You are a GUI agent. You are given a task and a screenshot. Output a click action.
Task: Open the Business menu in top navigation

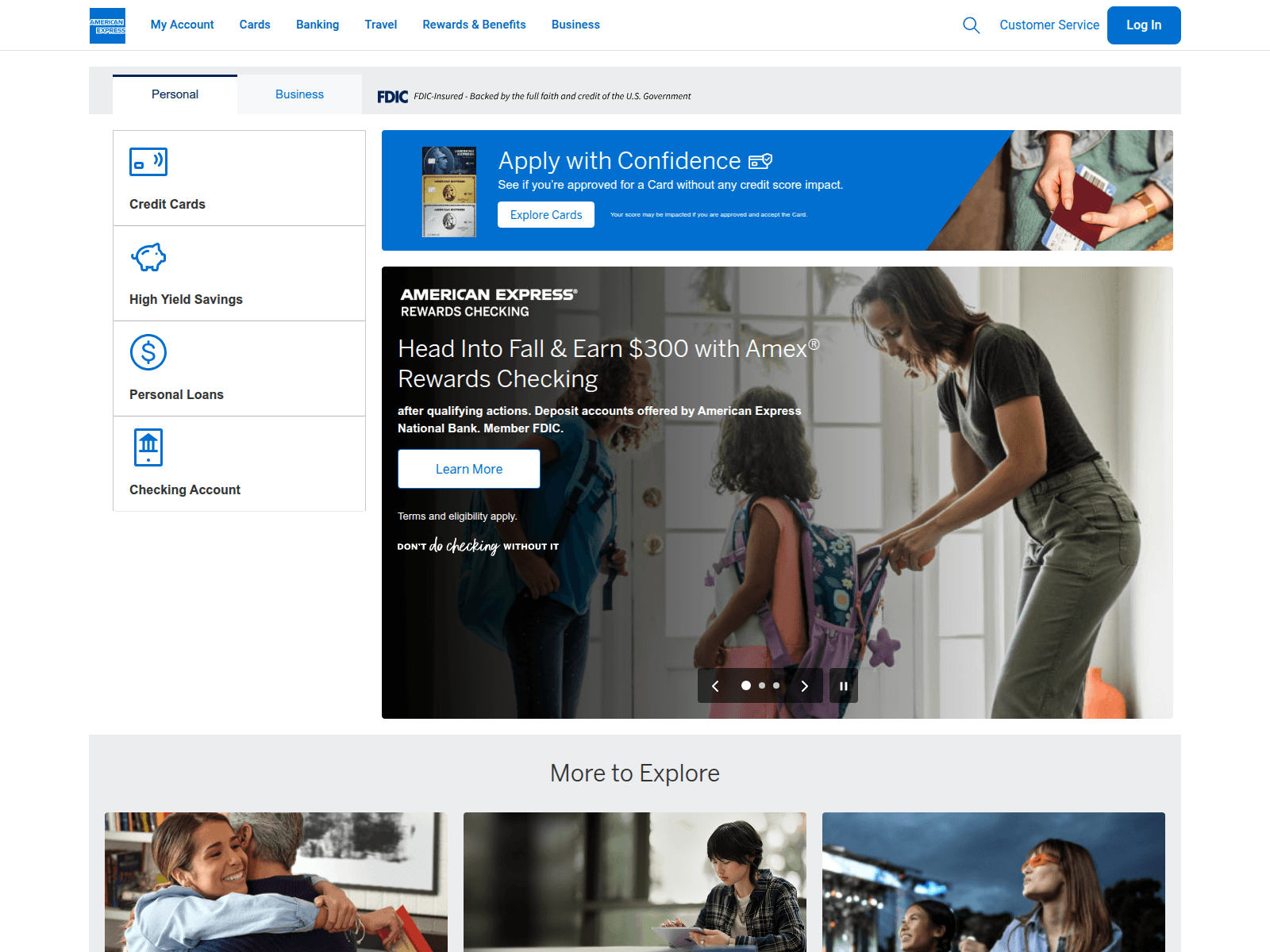[575, 25]
